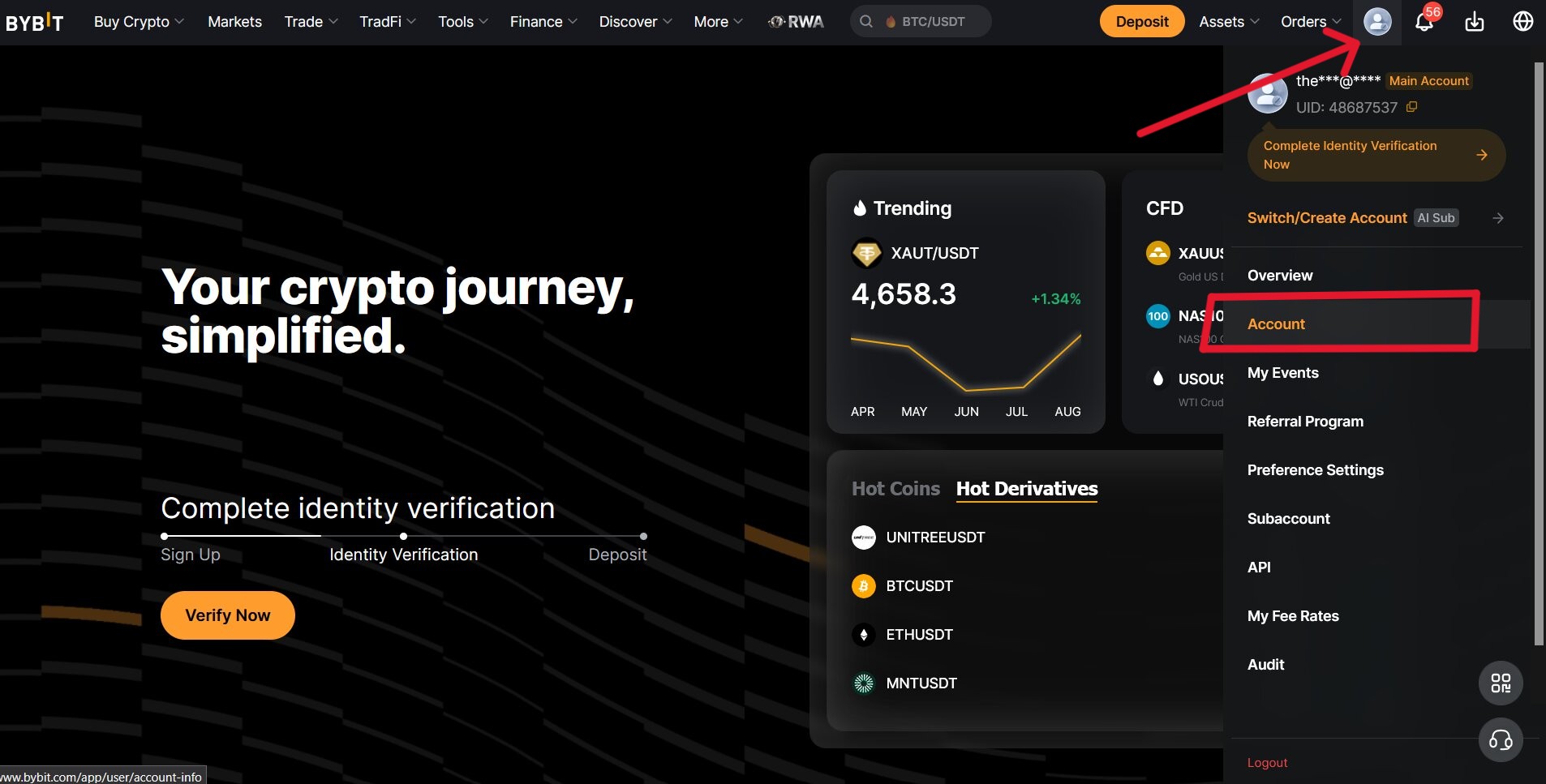The image size is (1546, 784).
Task: Click Logout
Action: click(1267, 763)
